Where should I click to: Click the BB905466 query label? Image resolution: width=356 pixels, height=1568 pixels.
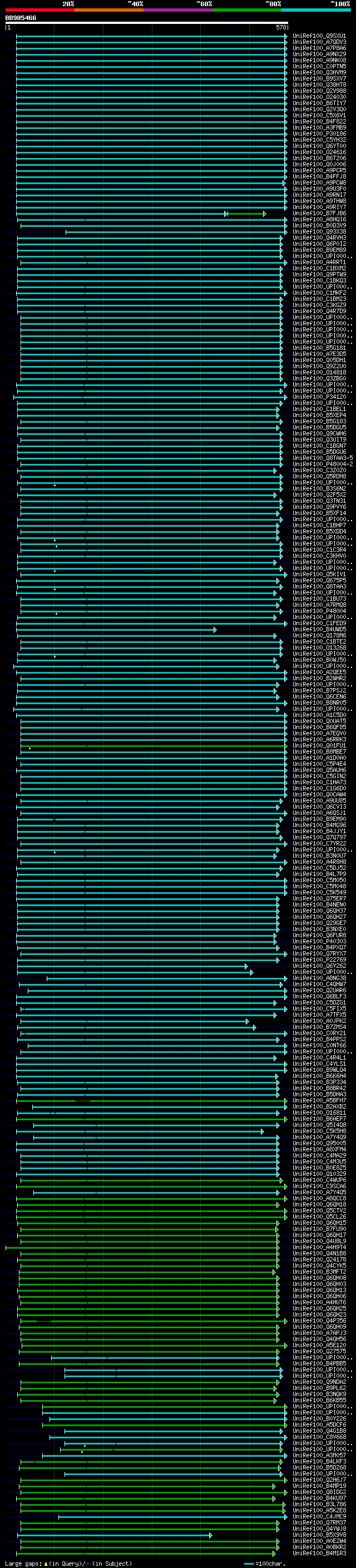tap(21, 18)
